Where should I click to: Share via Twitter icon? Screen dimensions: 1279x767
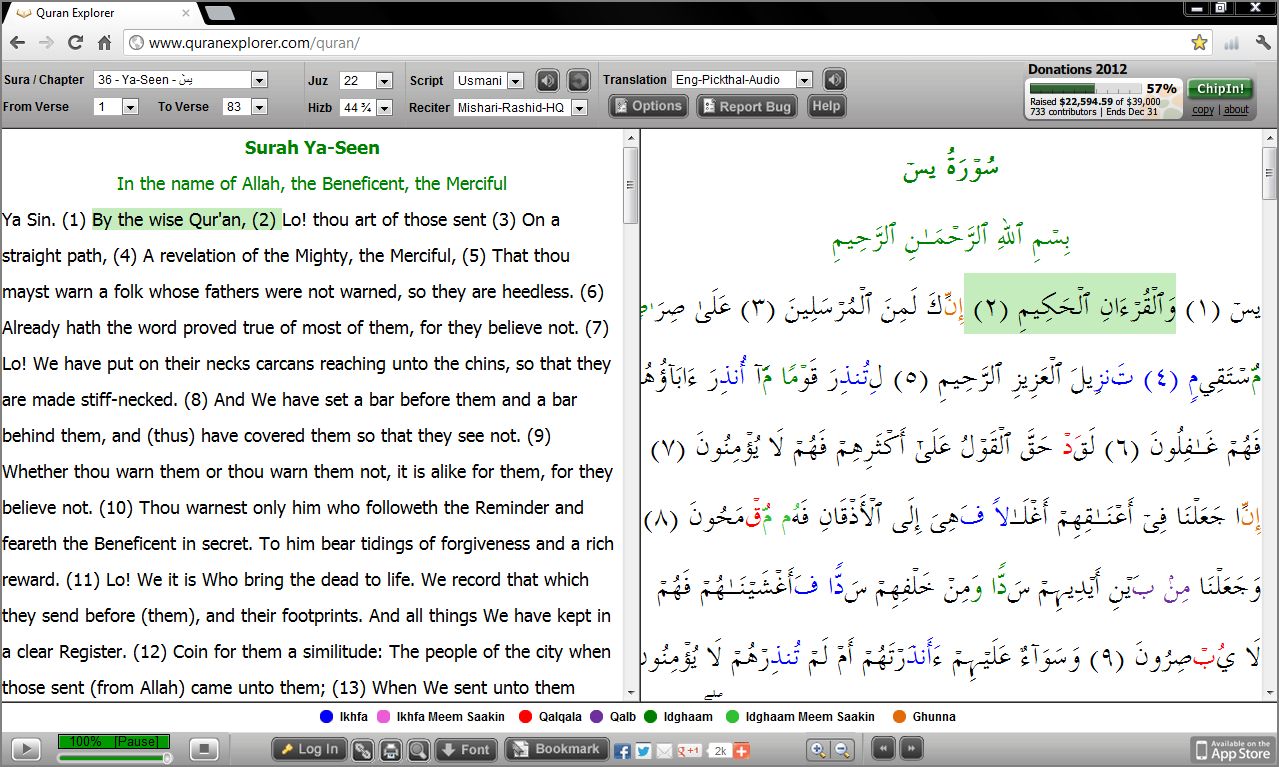coord(643,751)
